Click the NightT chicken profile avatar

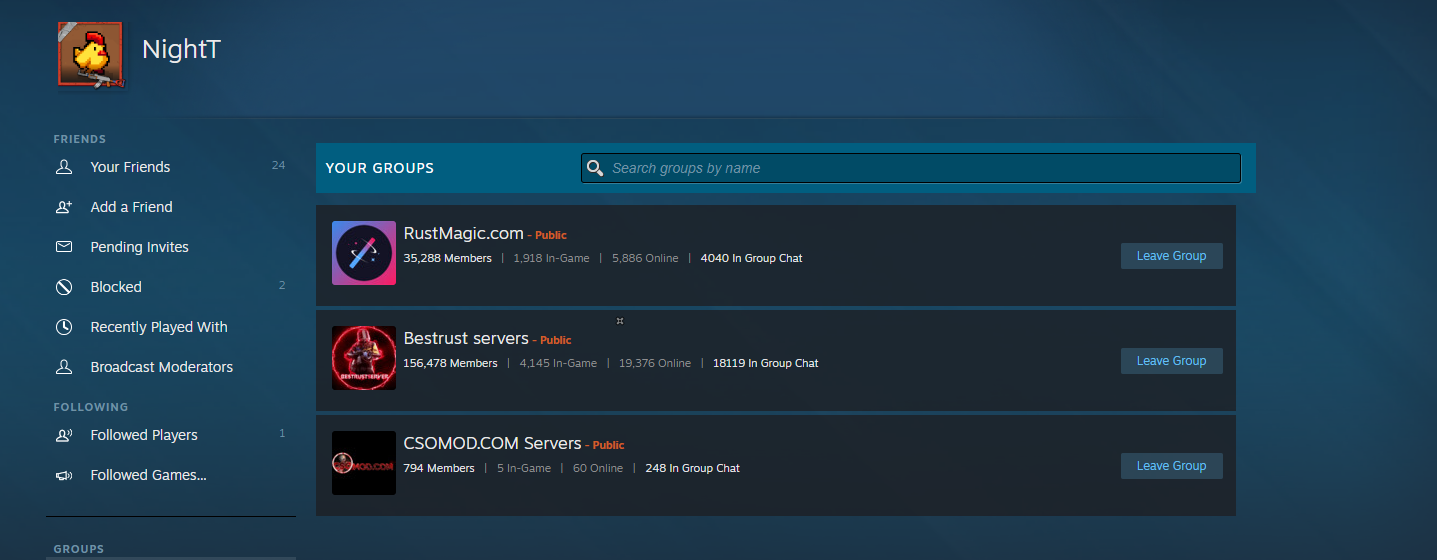[89, 54]
